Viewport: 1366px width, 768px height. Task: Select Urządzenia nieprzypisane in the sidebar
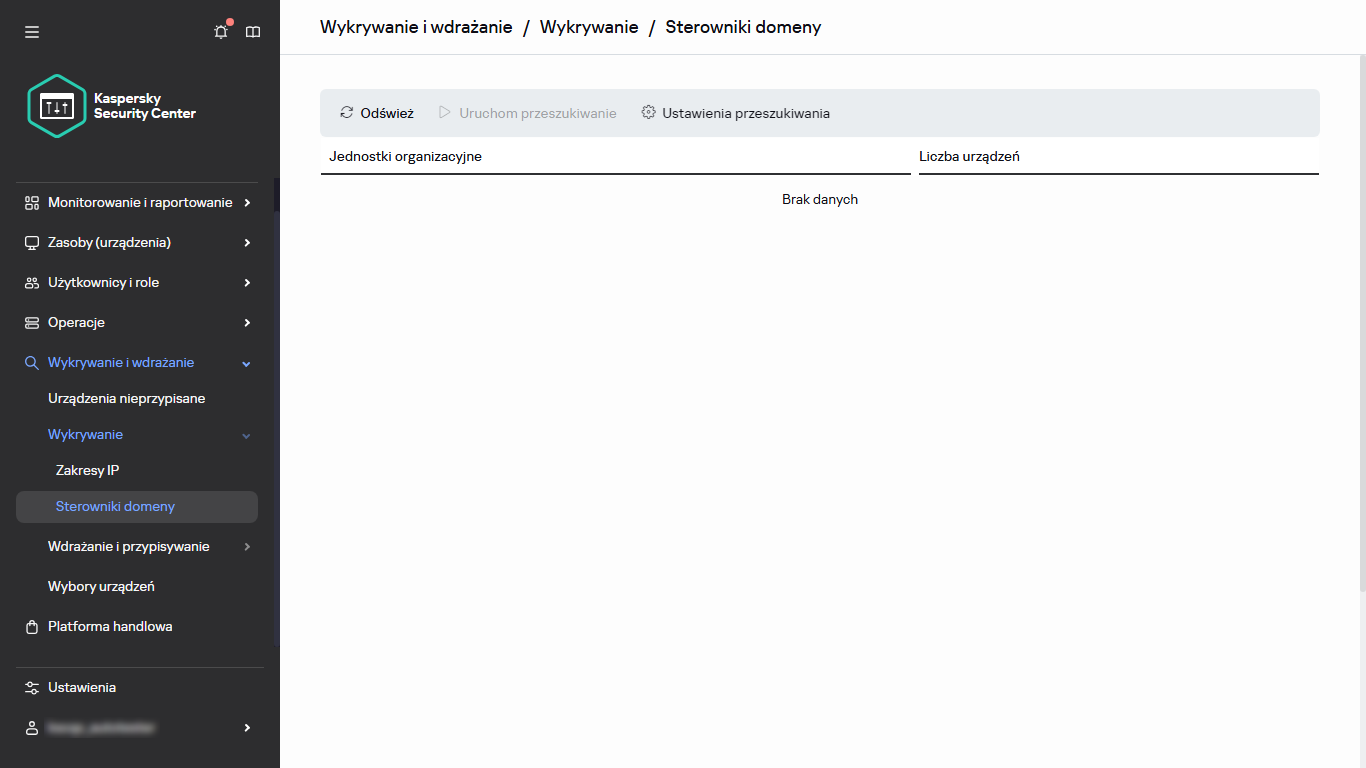pyautogui.click(x=125, y=398)
